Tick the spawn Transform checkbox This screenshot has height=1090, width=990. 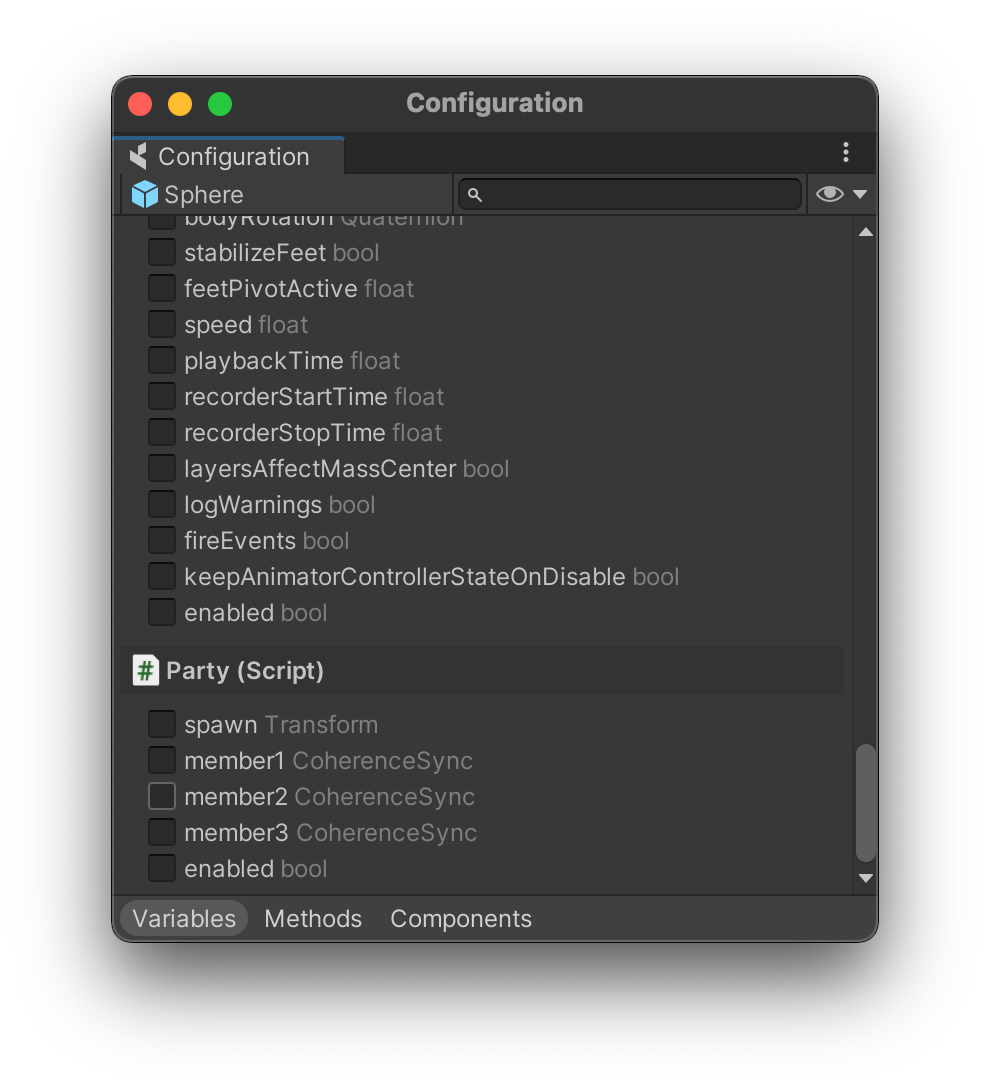point(162,725)
